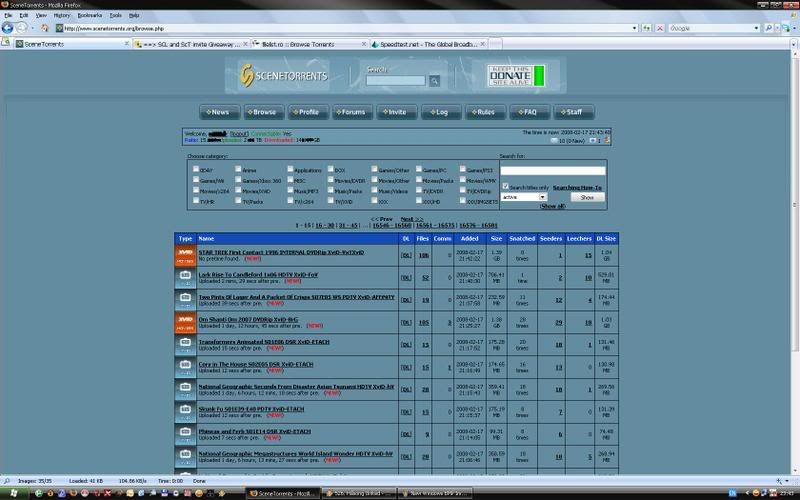
Task: Open the address bar history dropdown arrow
Action: 635,28
